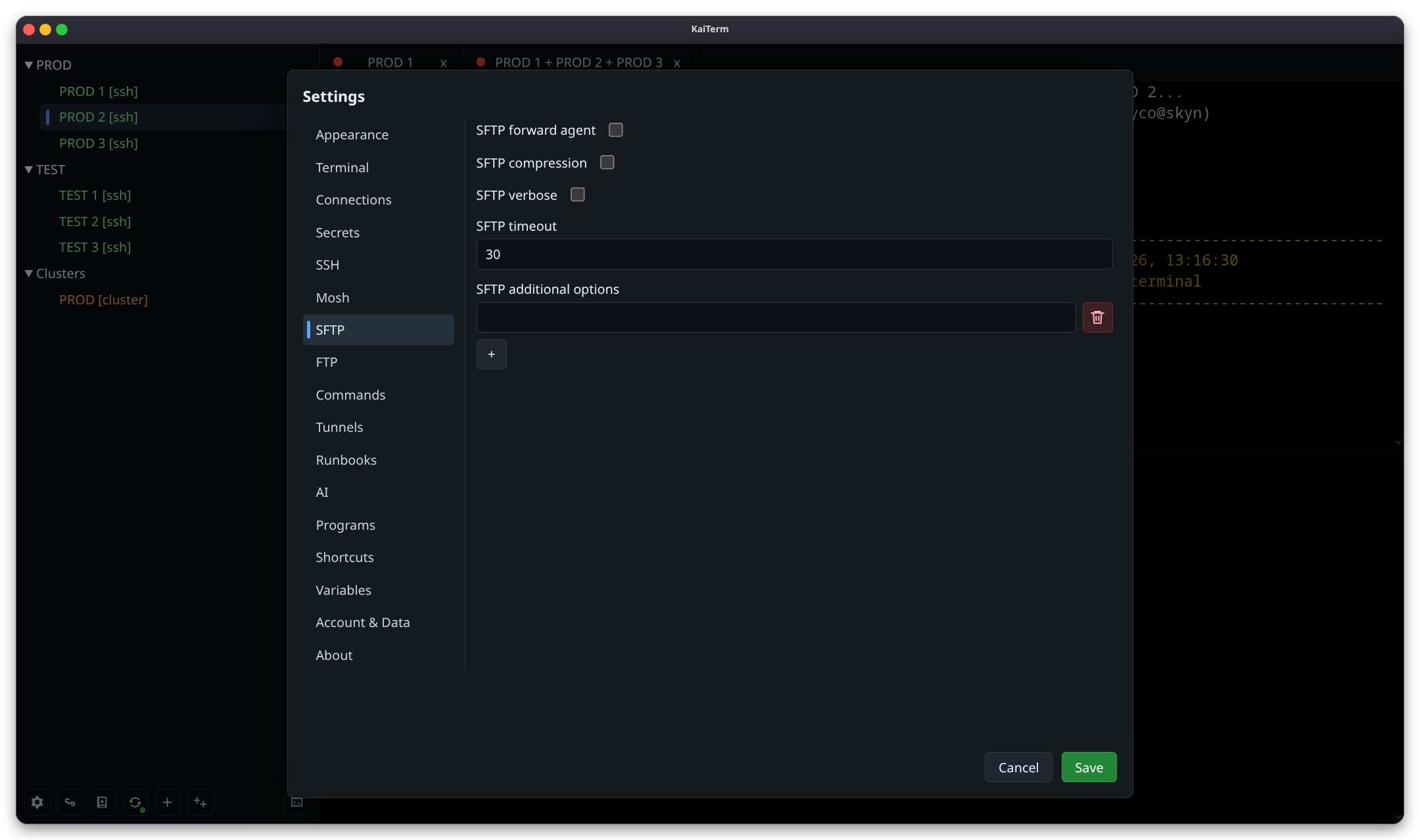This screenshot has width=1420, height=840.
Task: Open the Tunnels settings section
Action: click(378, 427)
